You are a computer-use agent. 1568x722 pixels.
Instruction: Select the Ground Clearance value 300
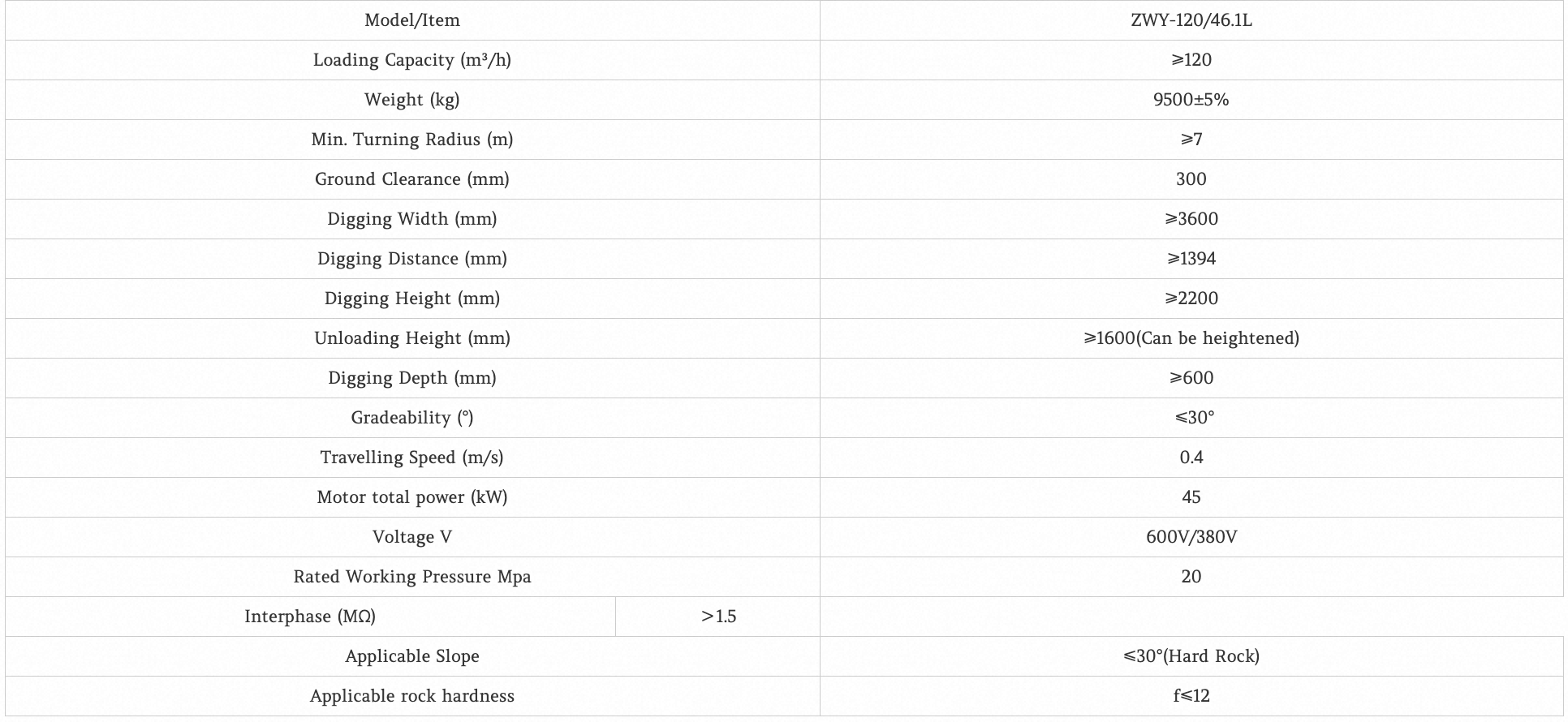[x=1191, y=179]
